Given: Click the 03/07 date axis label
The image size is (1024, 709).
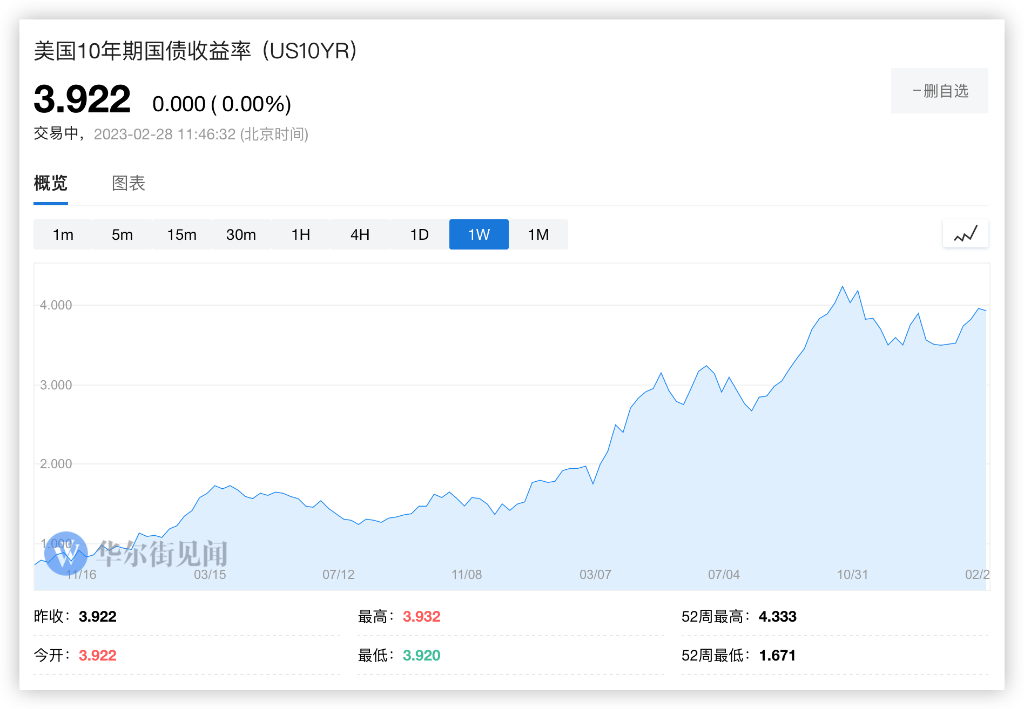Looking at the screenshot, I should pyautogui.click(x=595, y=575).
